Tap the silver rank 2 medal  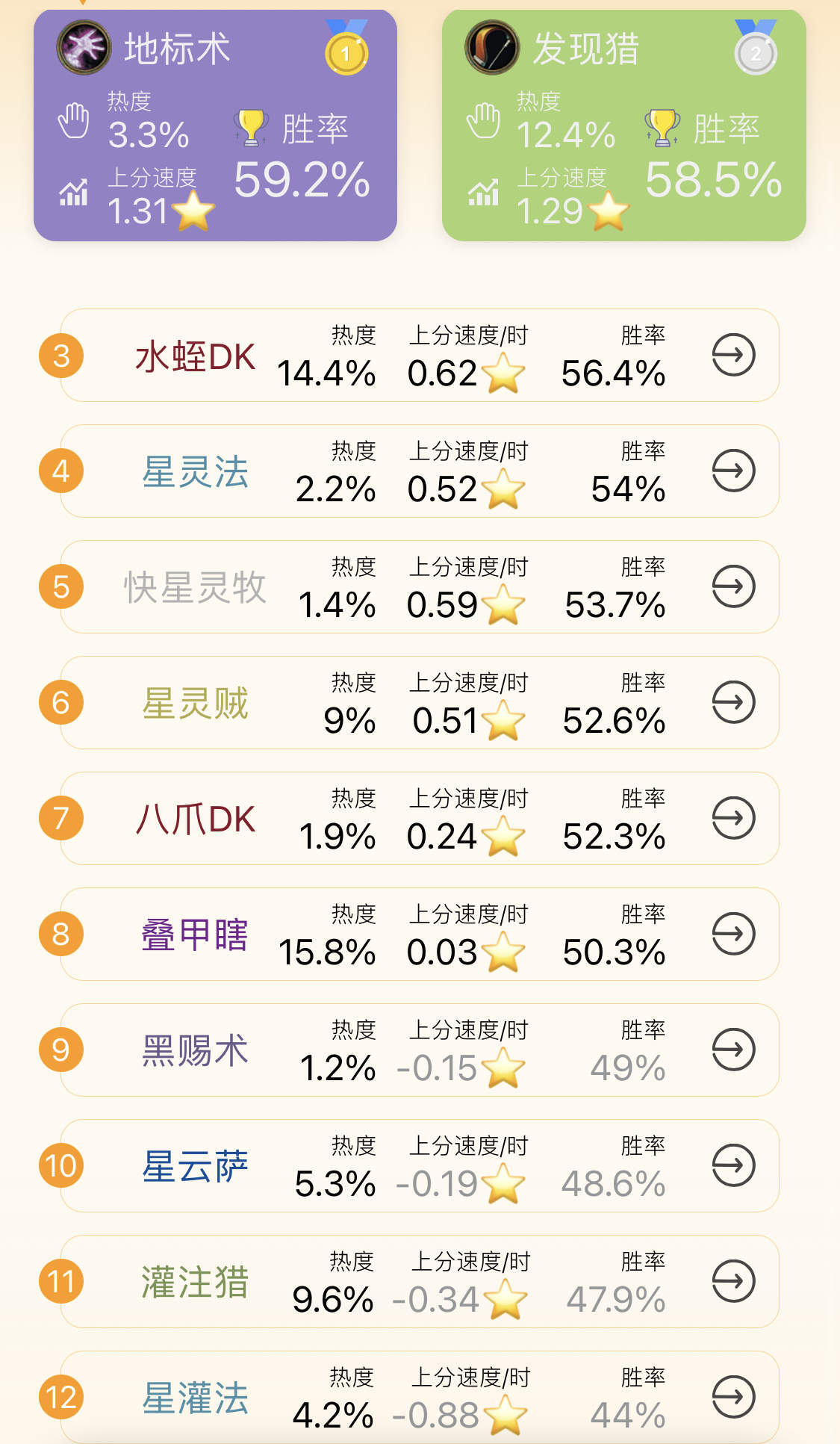pos(756,51)
